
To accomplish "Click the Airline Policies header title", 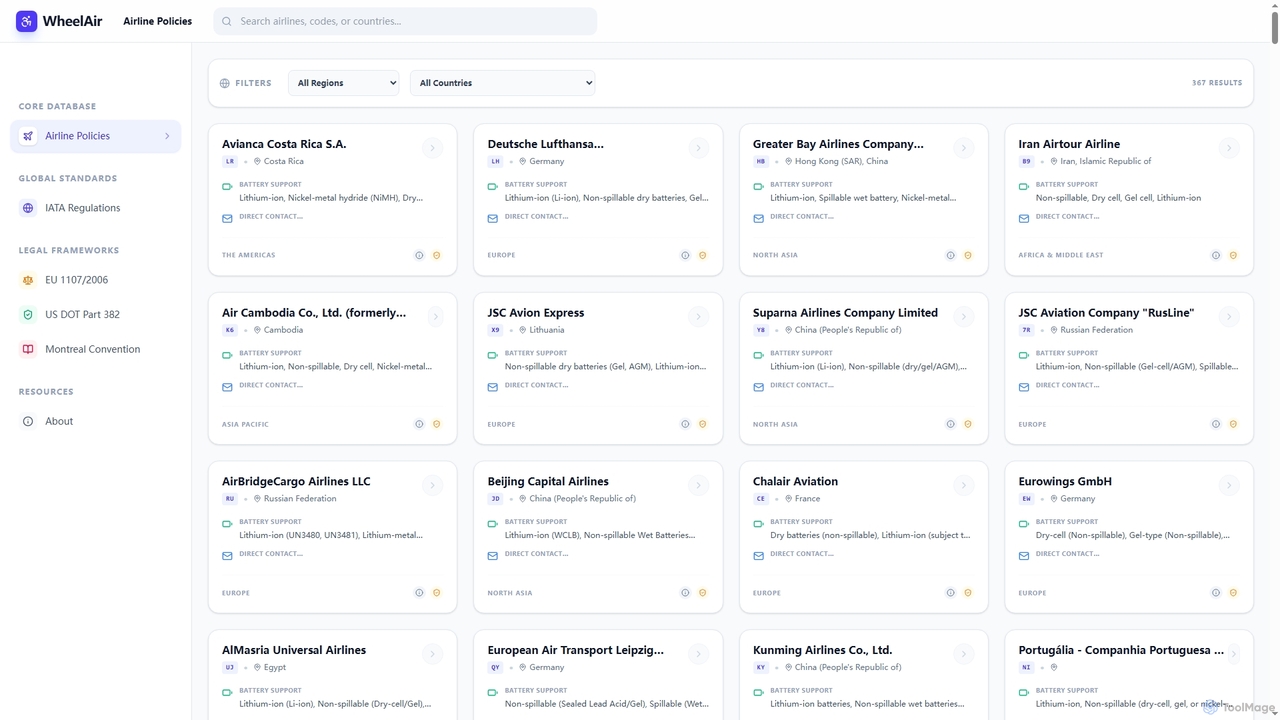I will click(x=157, y=21).
